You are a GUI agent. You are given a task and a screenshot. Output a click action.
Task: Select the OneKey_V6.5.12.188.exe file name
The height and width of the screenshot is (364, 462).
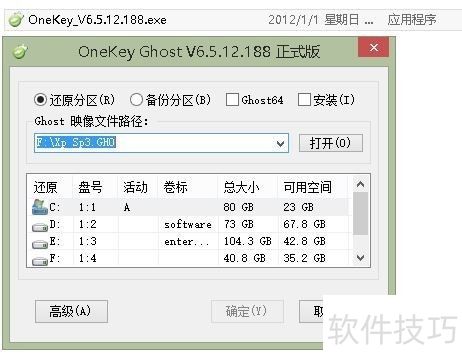97,20
